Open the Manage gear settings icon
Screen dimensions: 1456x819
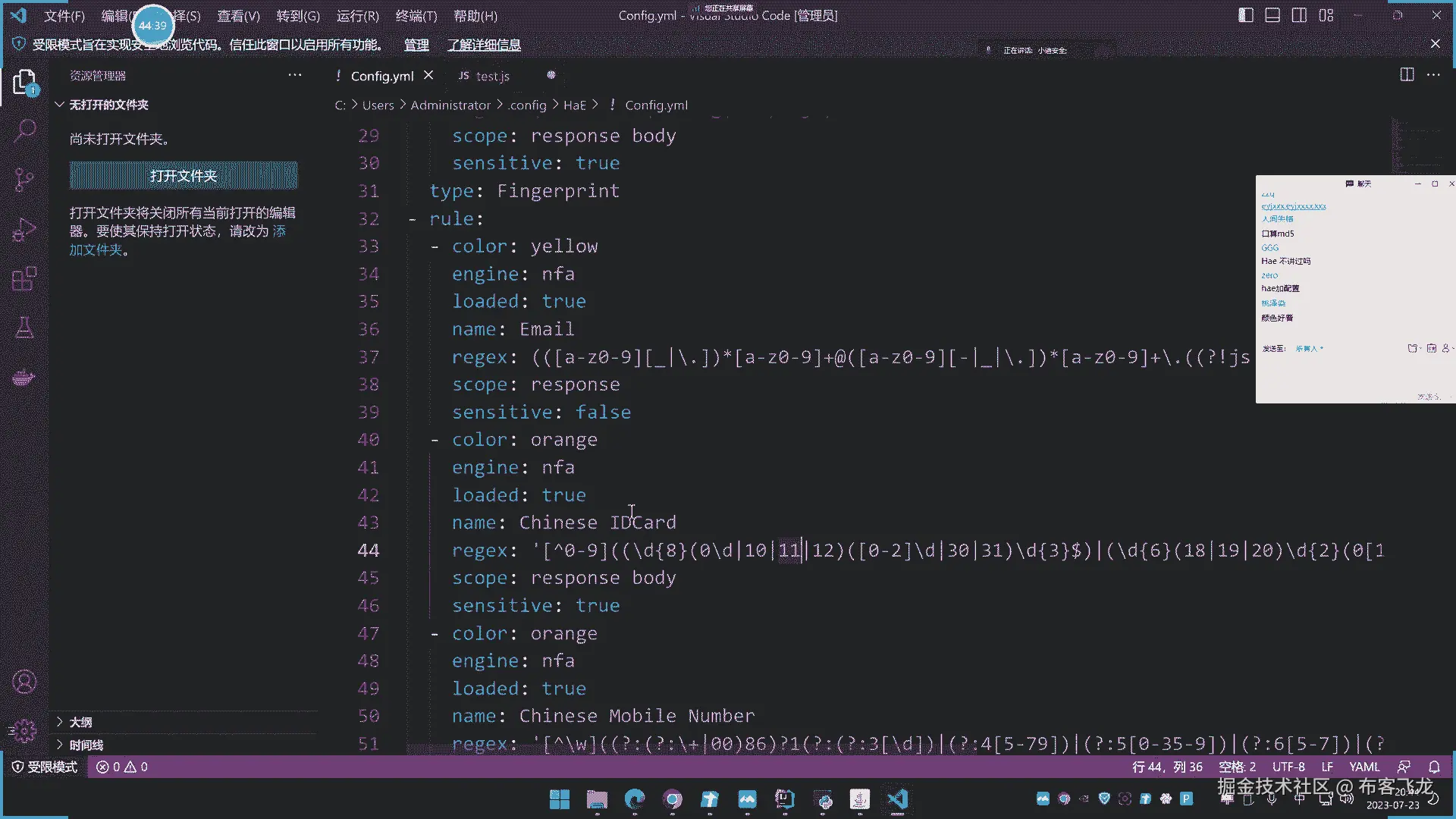[x=24, y=730]
